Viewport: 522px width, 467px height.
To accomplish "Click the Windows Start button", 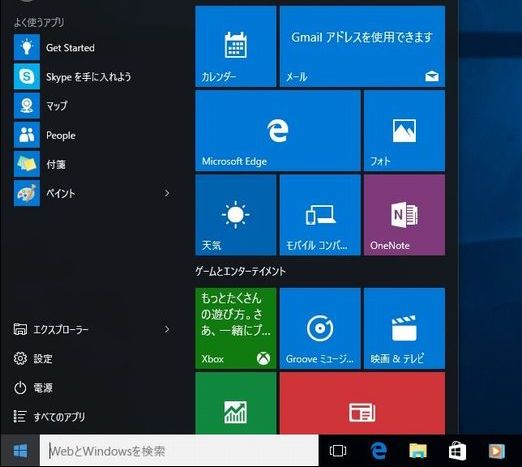I will click(x=20, y=451).
